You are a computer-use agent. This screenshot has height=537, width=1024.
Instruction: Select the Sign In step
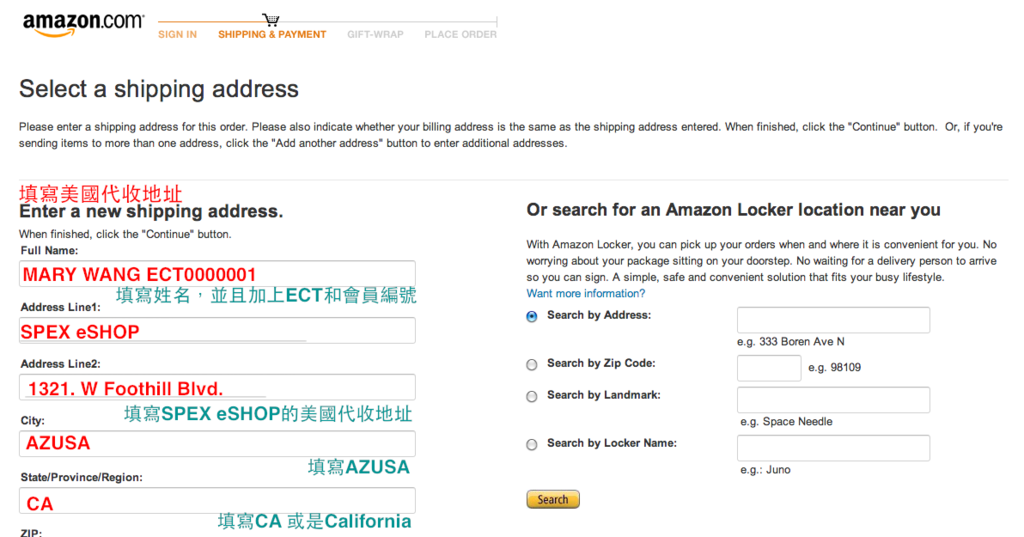tap(178, 35)
